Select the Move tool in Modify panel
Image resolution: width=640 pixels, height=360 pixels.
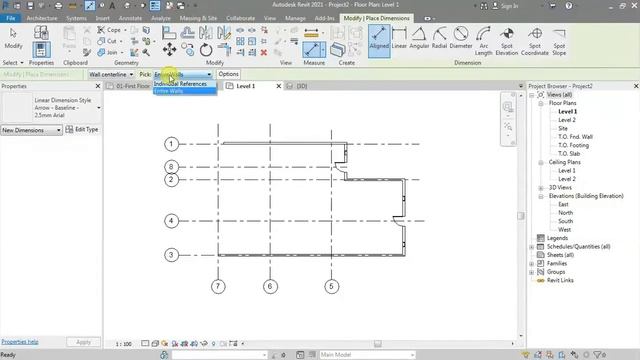pos(169,50)
